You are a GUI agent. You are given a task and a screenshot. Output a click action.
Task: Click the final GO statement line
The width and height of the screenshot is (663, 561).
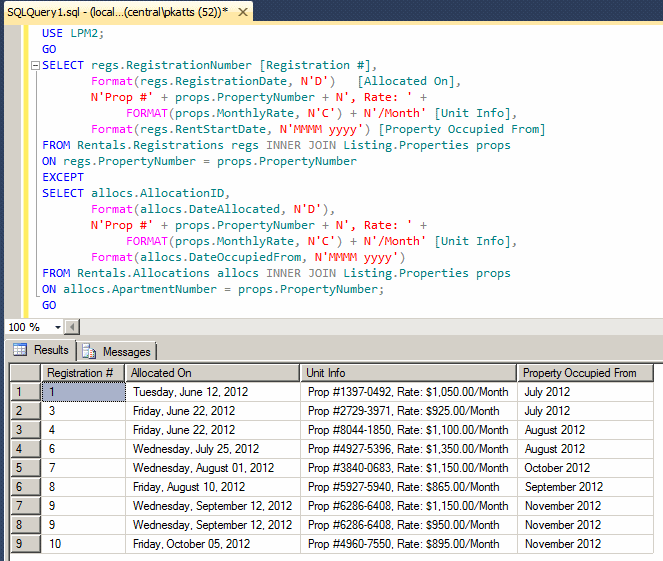coord(49,305)
